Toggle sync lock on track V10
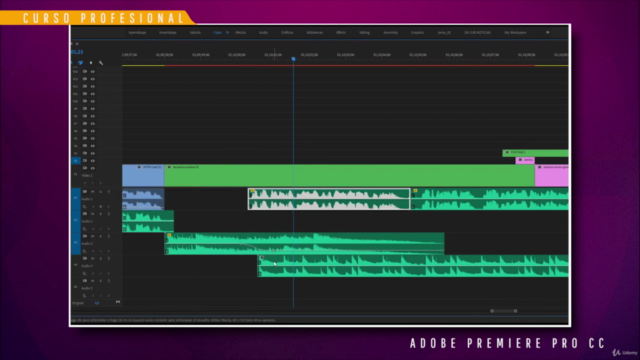Screen dimensions: 640x360 point(85,101)
